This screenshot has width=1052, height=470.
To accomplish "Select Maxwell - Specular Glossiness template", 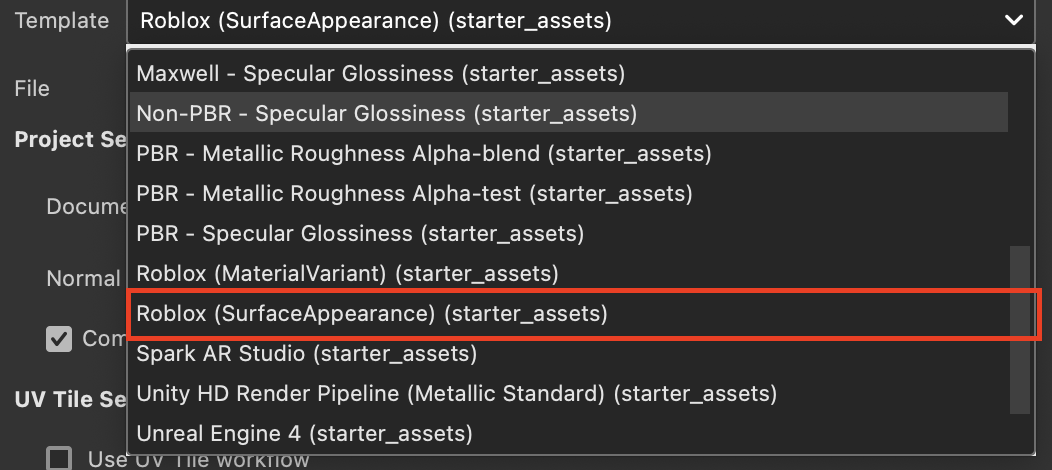I will point(380,73).
